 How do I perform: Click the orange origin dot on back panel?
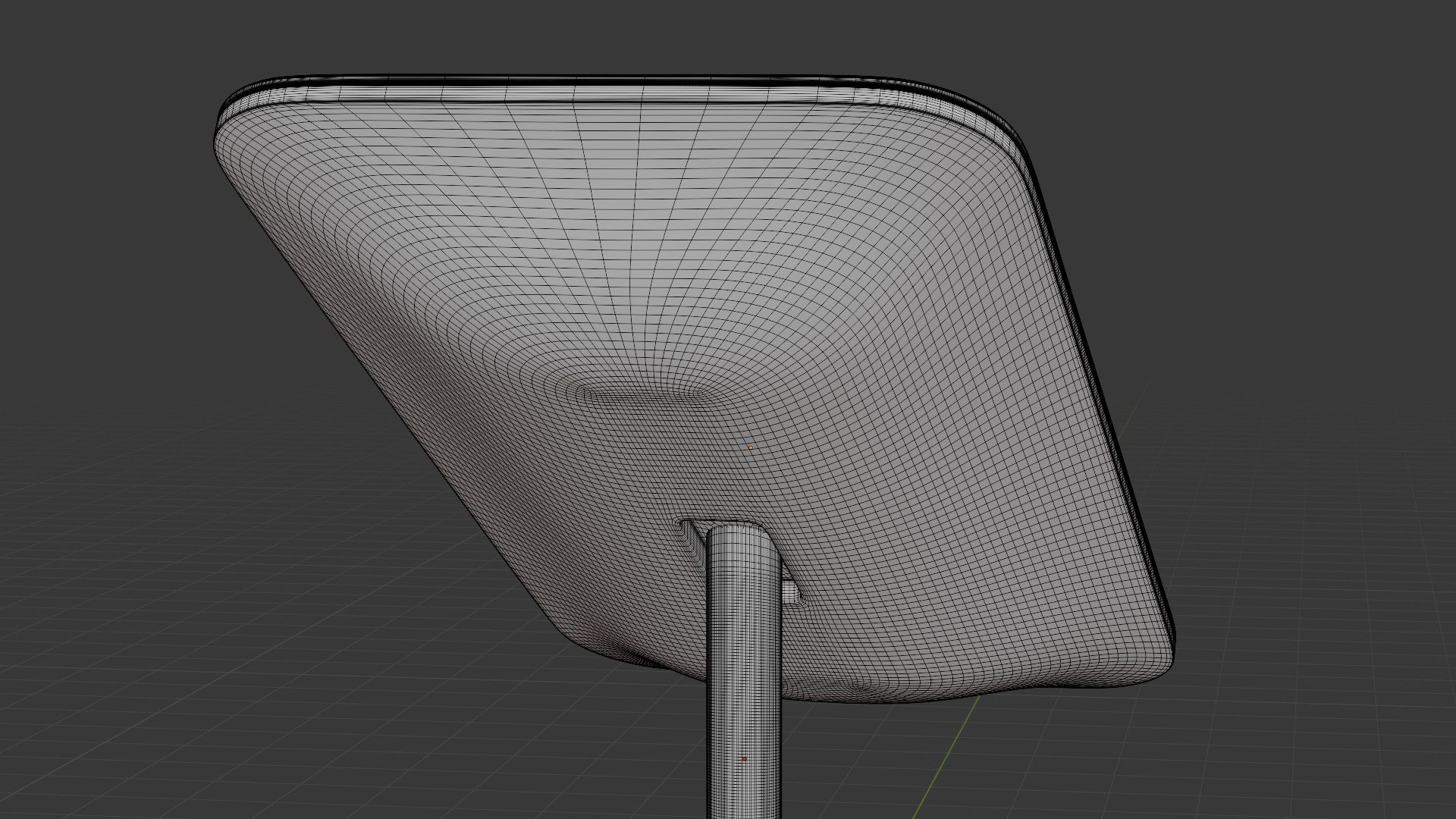click(751, 447)
